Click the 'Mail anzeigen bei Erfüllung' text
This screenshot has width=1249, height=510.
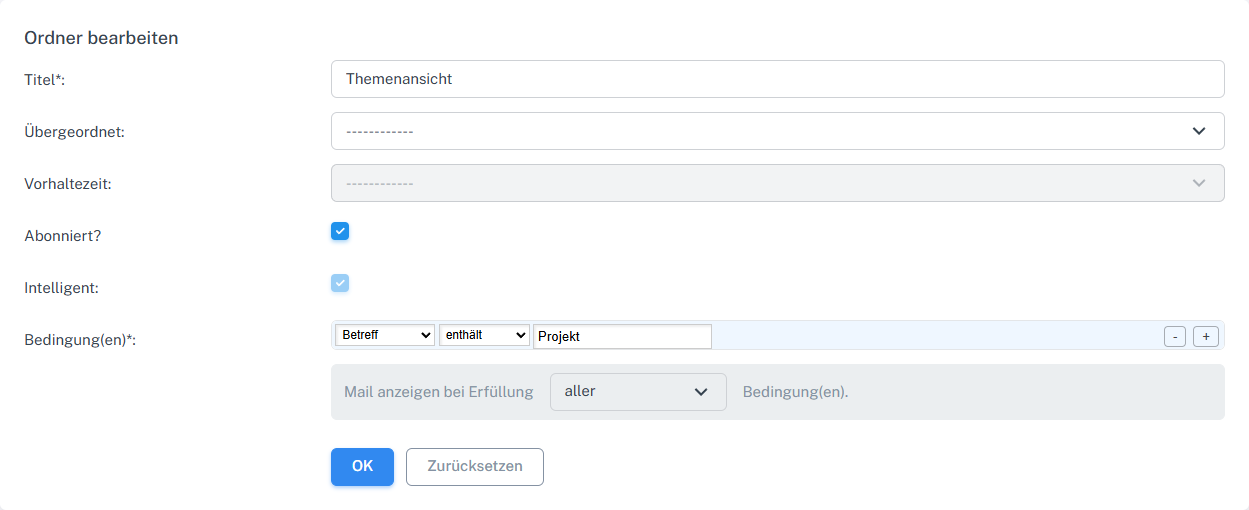point(439,392)
